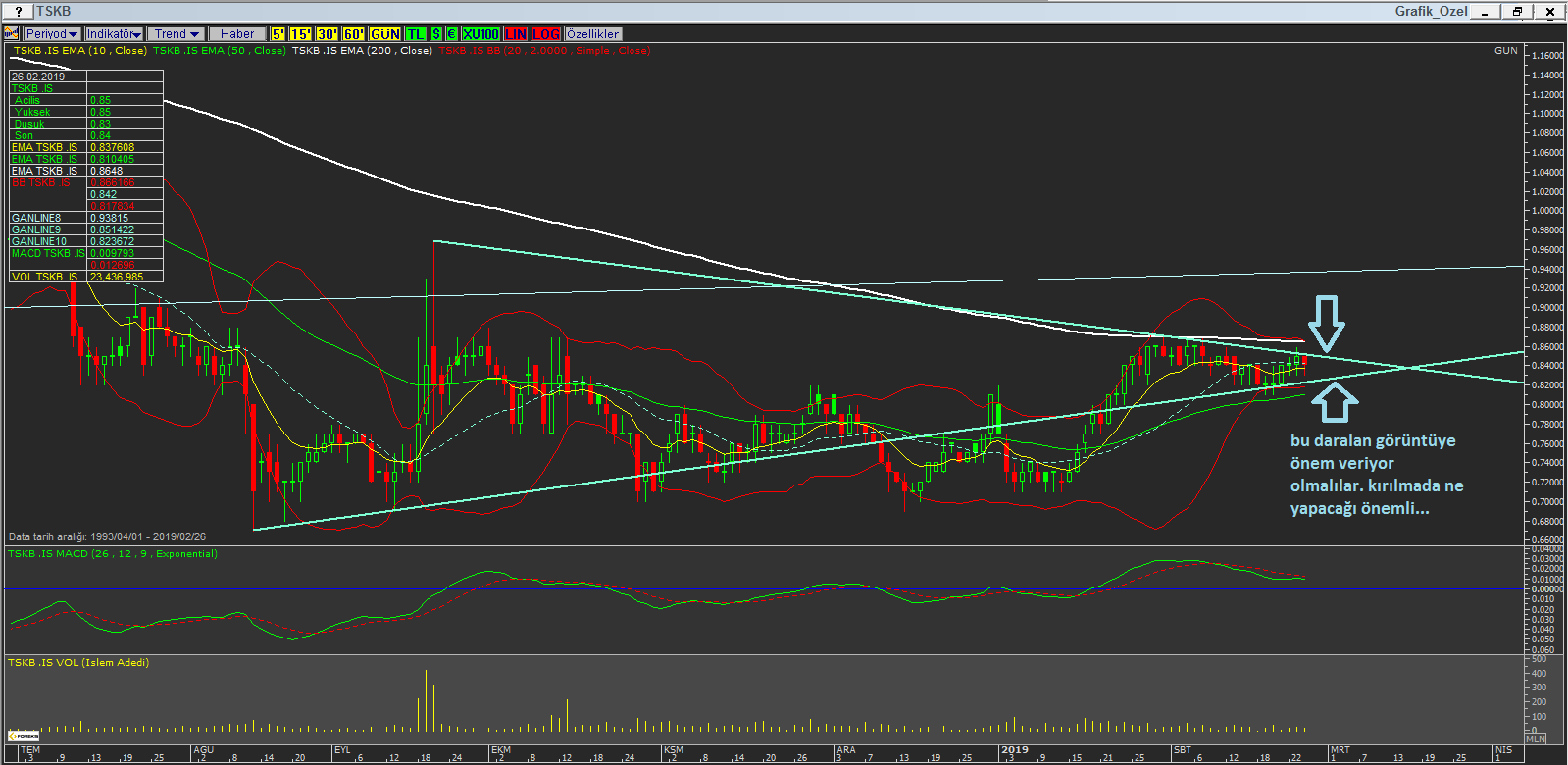Switch to the 5-minute period
This screenshot has width=1568, height=765.
click(278, 33)
